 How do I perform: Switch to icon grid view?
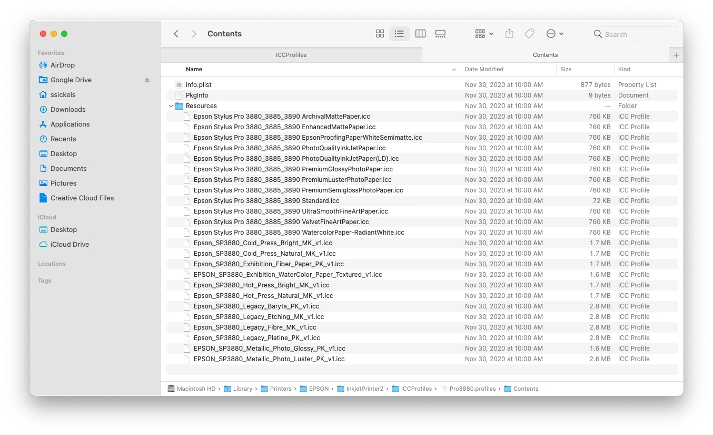click(380, 34)
